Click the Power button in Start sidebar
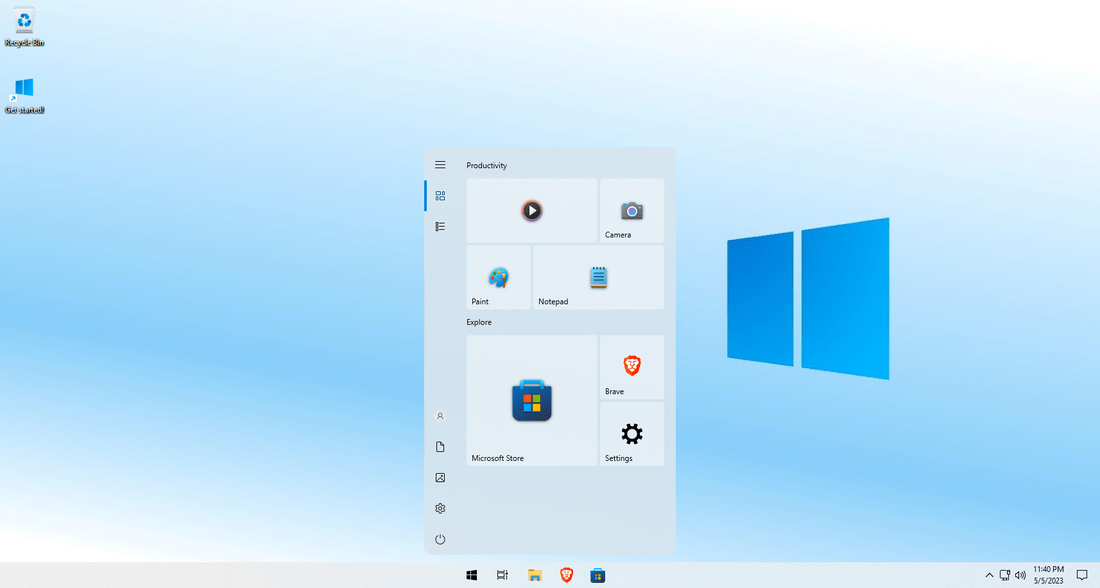This screenshot has width=1100, height=588. [440, 540]
